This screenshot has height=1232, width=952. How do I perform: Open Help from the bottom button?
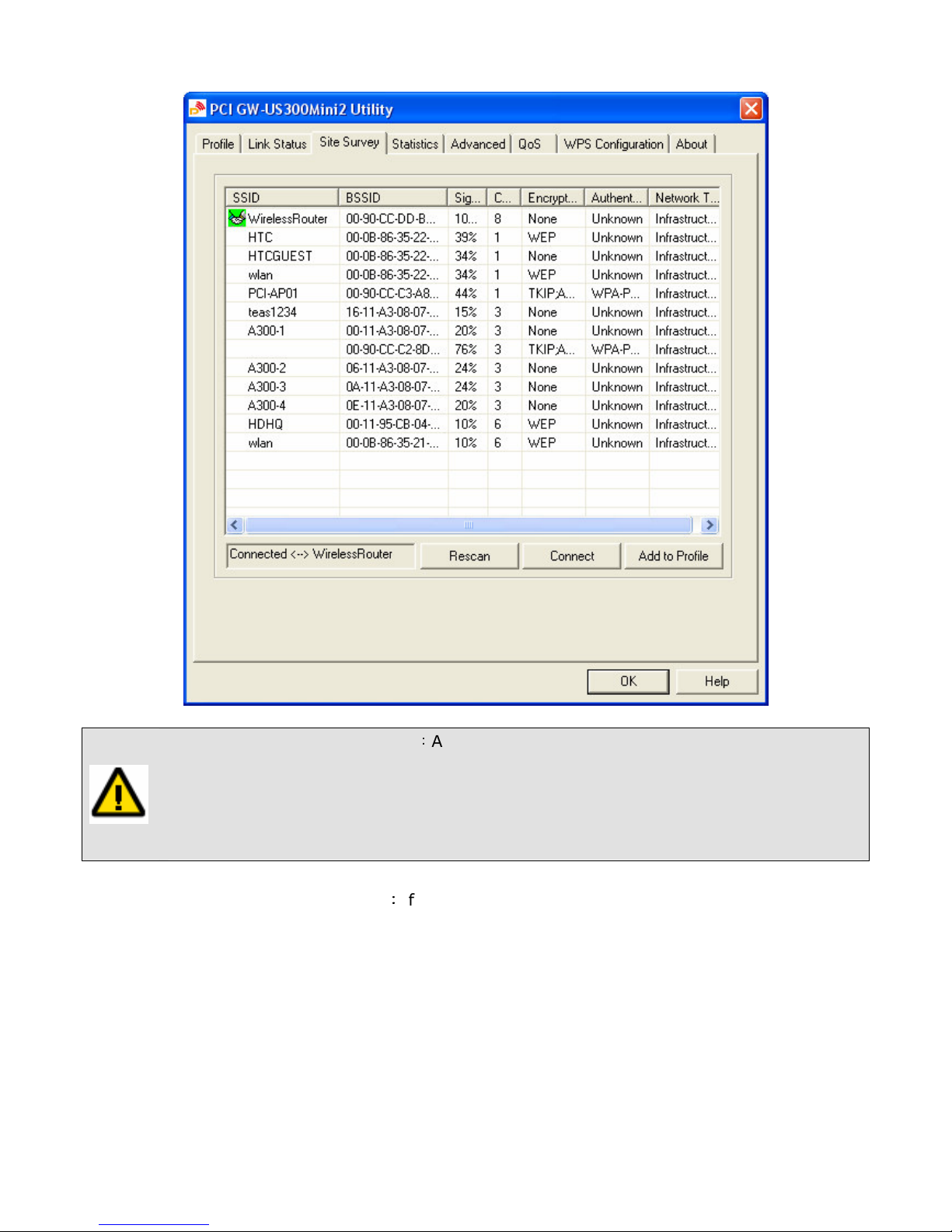tap(717, 681)
